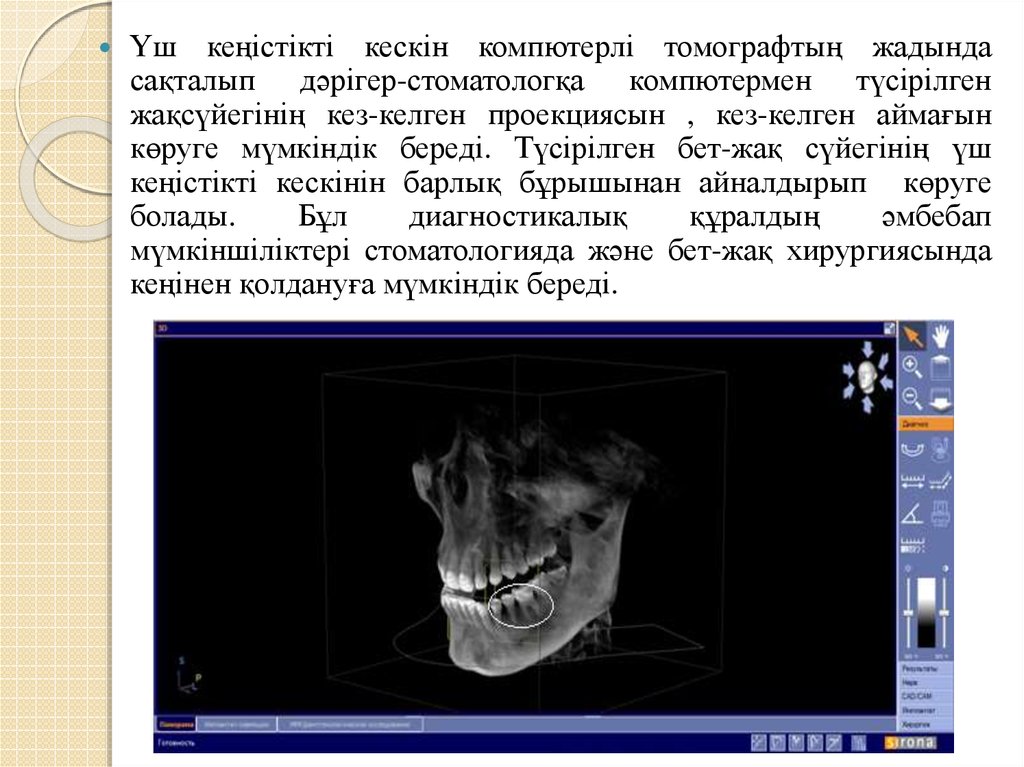Switch to the second bottom workspace tab
The height and width of the screenshot is (767, 1024).
coord(236,725)
